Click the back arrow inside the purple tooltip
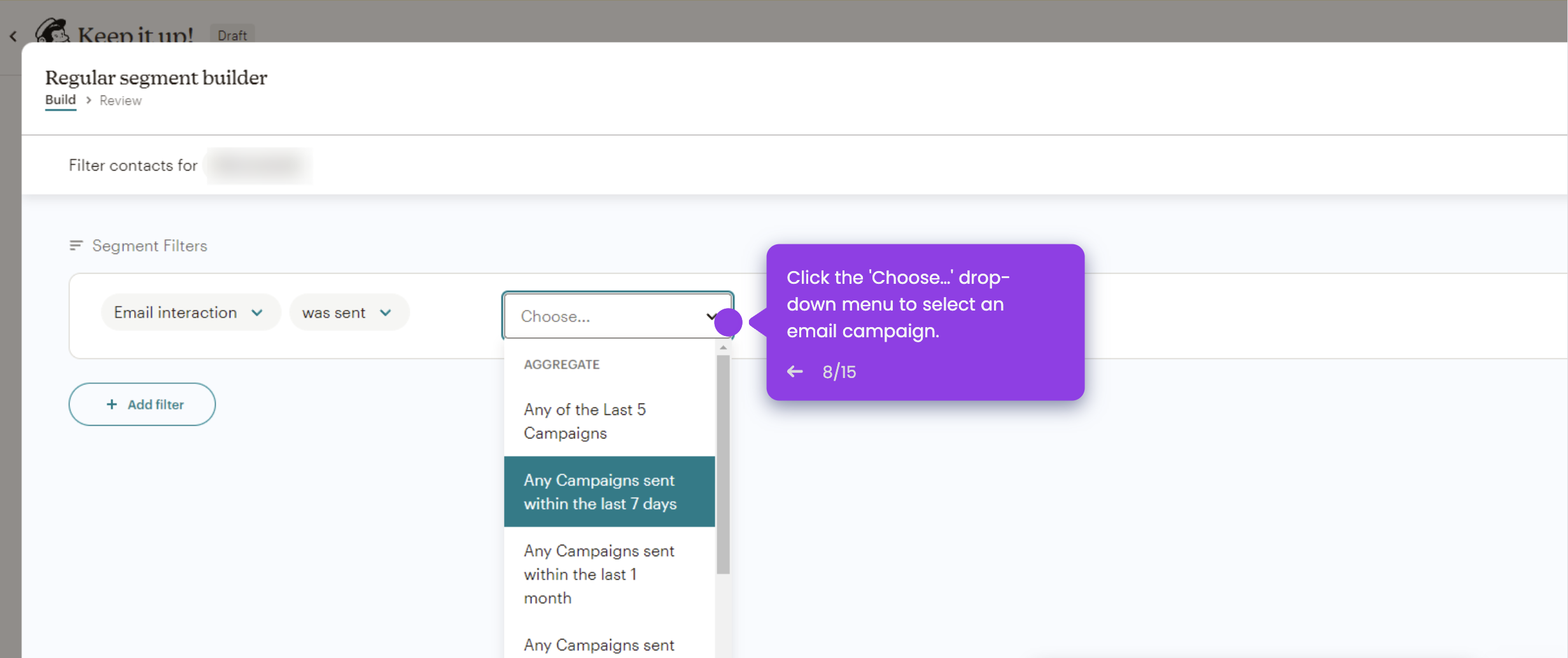This screenshot has width=1568, height=658. pos(794,372)
